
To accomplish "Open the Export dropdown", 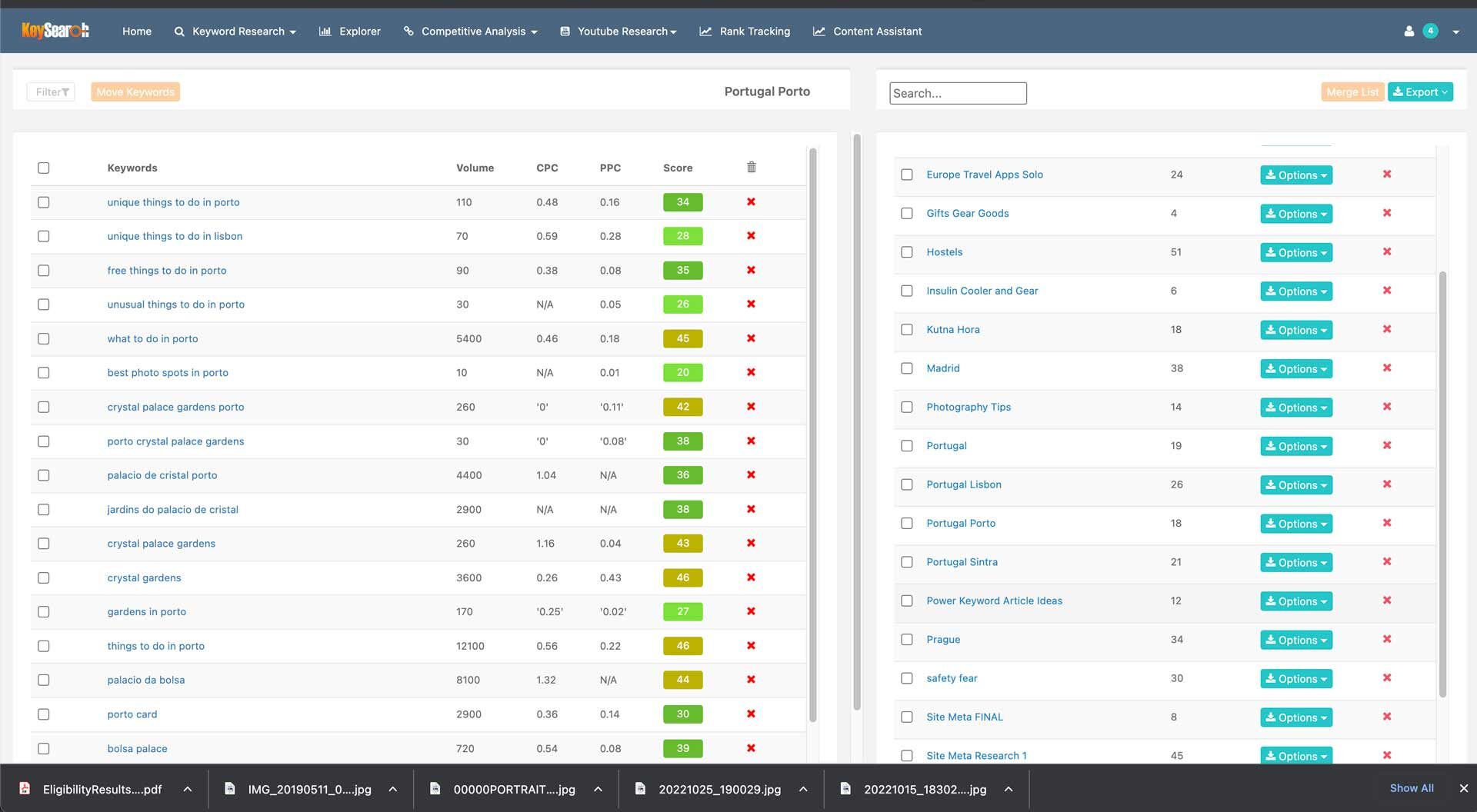I will point(1420,92).
